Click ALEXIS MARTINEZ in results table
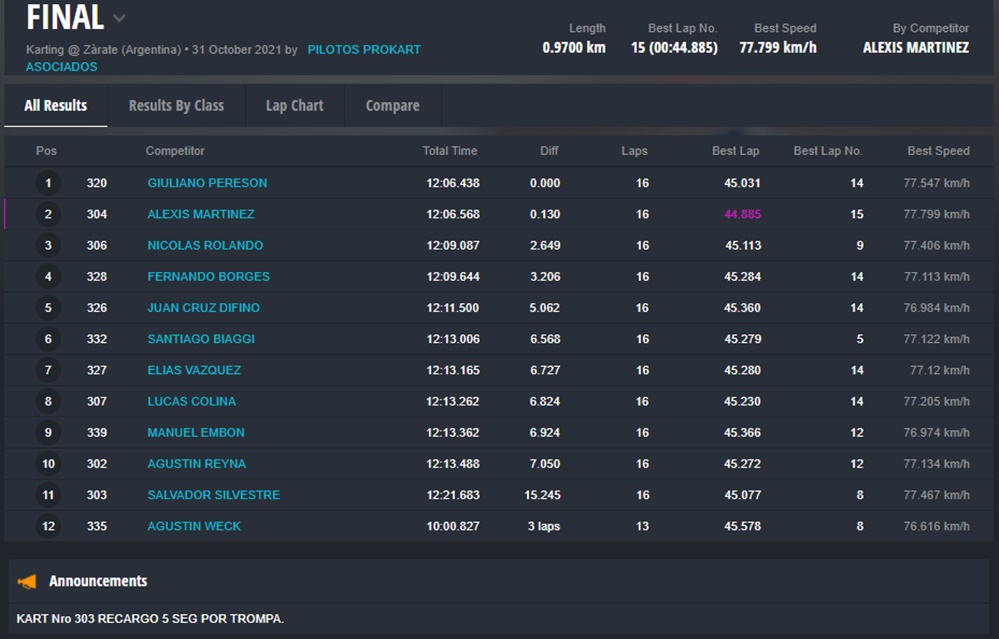 click(x=200, y=214)
